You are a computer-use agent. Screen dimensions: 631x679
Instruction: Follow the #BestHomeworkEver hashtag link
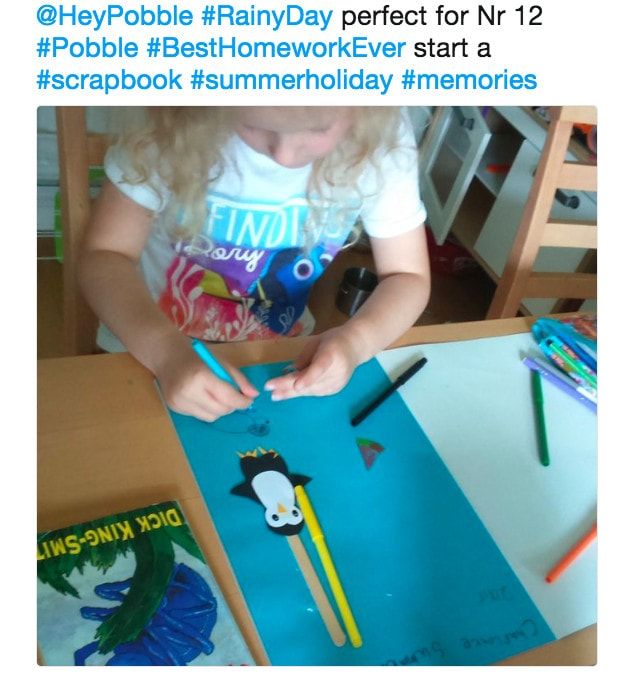276,48
